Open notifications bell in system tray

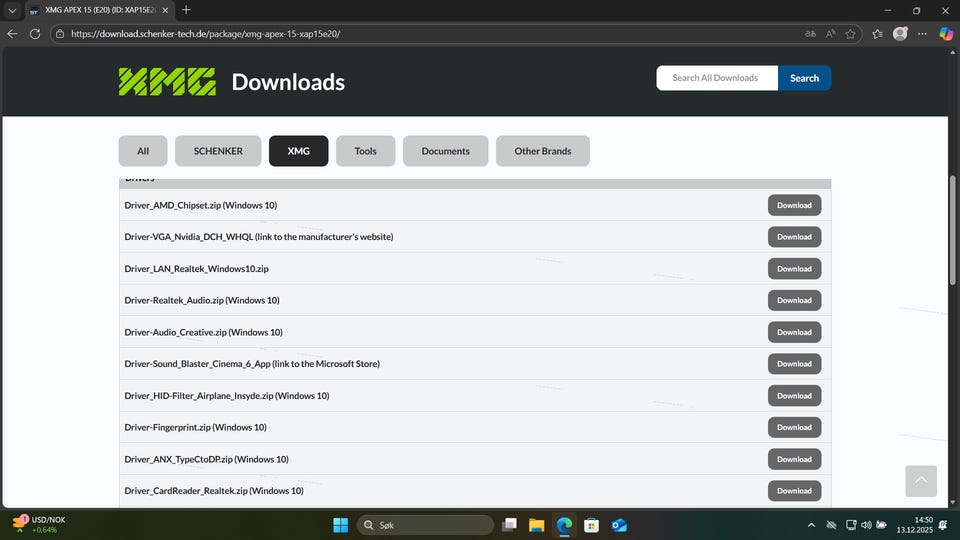[943, 525]
